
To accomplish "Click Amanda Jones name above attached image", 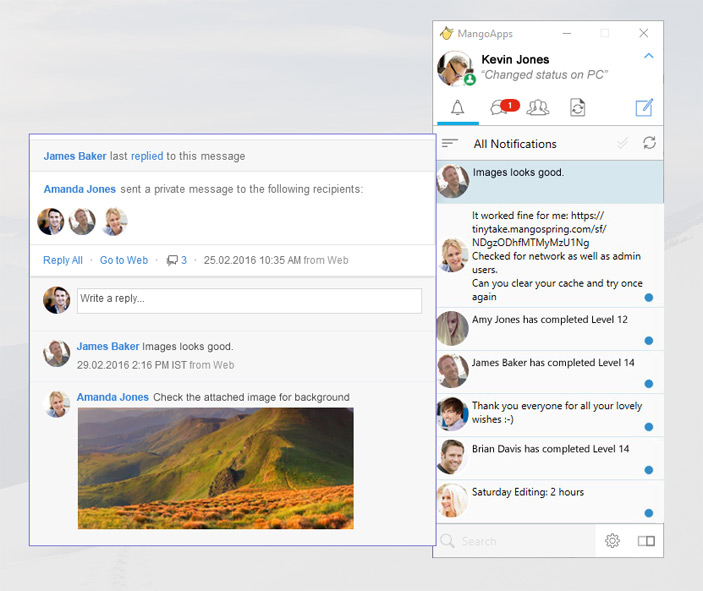I will click(x=113, y=397).
